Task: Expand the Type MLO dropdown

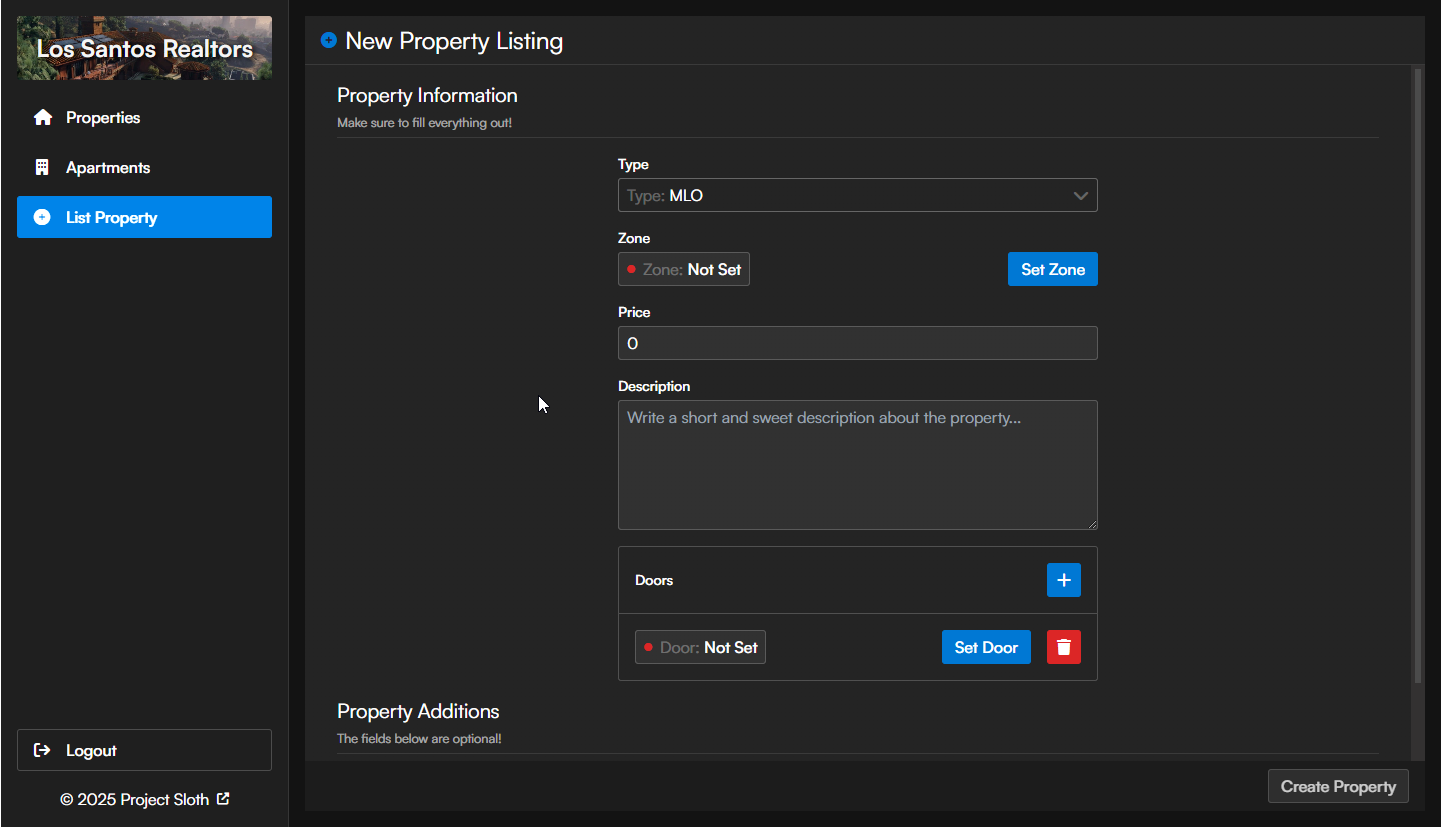Action: click(858, 195)
